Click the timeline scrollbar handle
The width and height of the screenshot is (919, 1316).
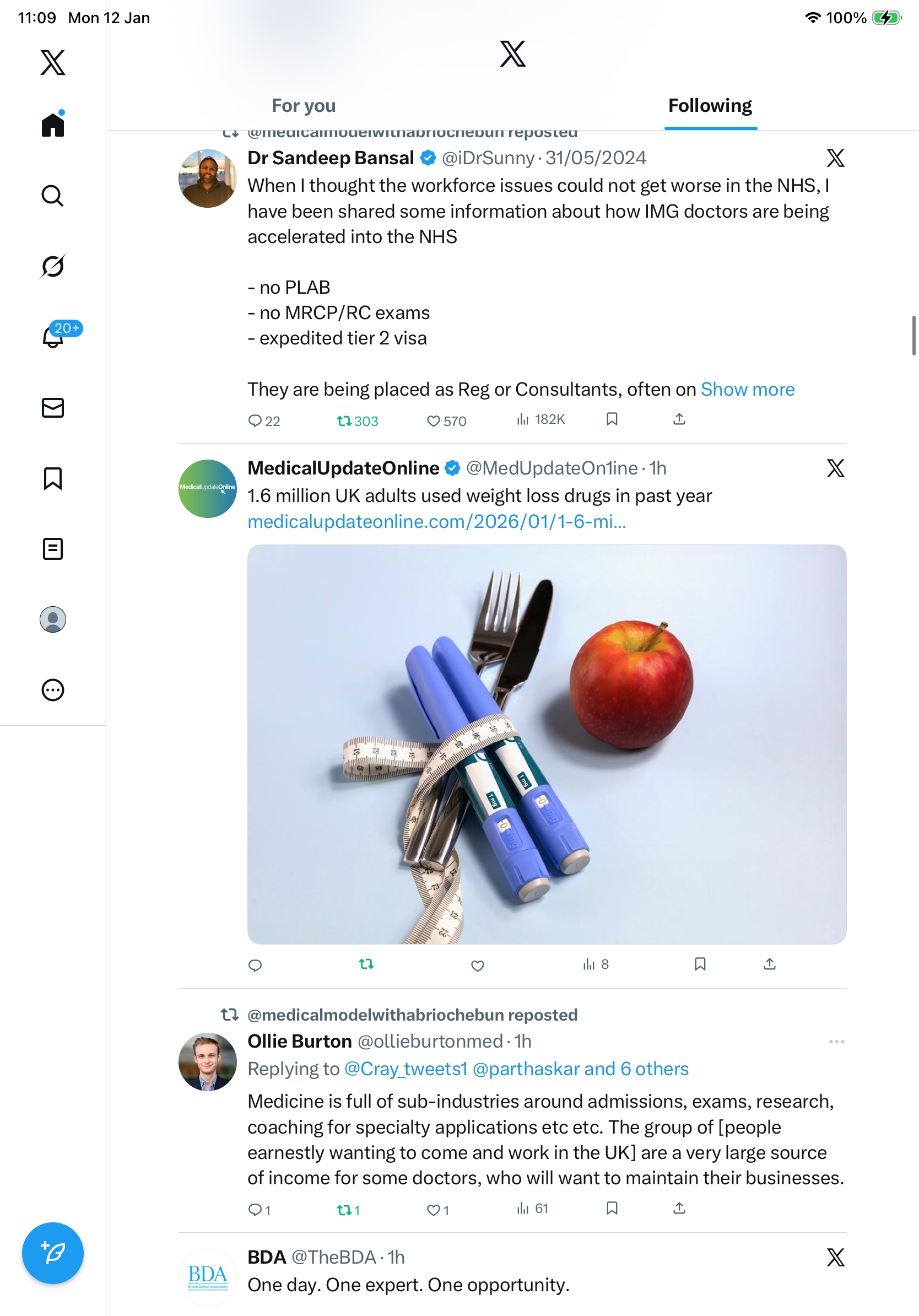pos(914,335)
